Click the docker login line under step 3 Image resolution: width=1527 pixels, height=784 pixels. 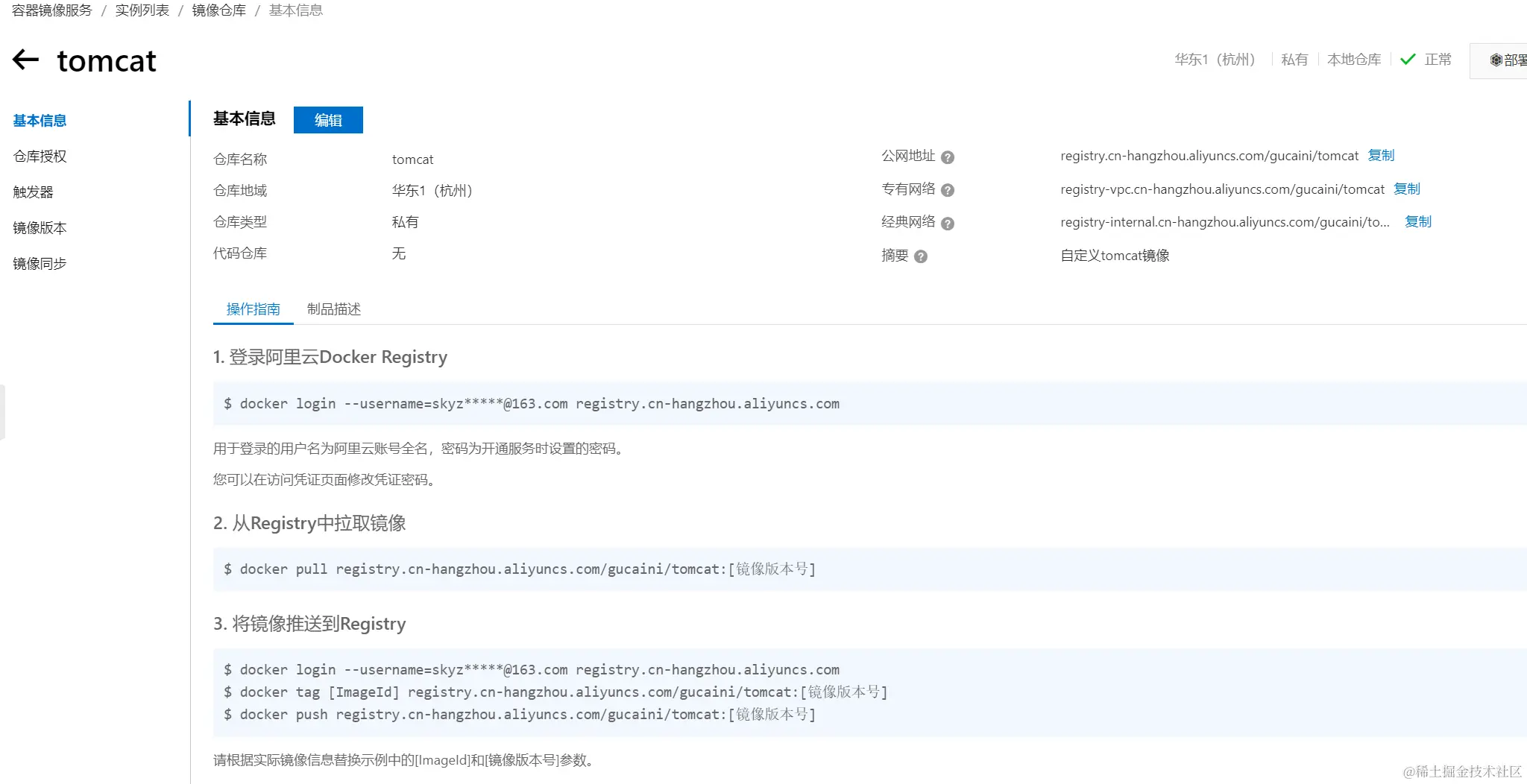pos(532,670)
